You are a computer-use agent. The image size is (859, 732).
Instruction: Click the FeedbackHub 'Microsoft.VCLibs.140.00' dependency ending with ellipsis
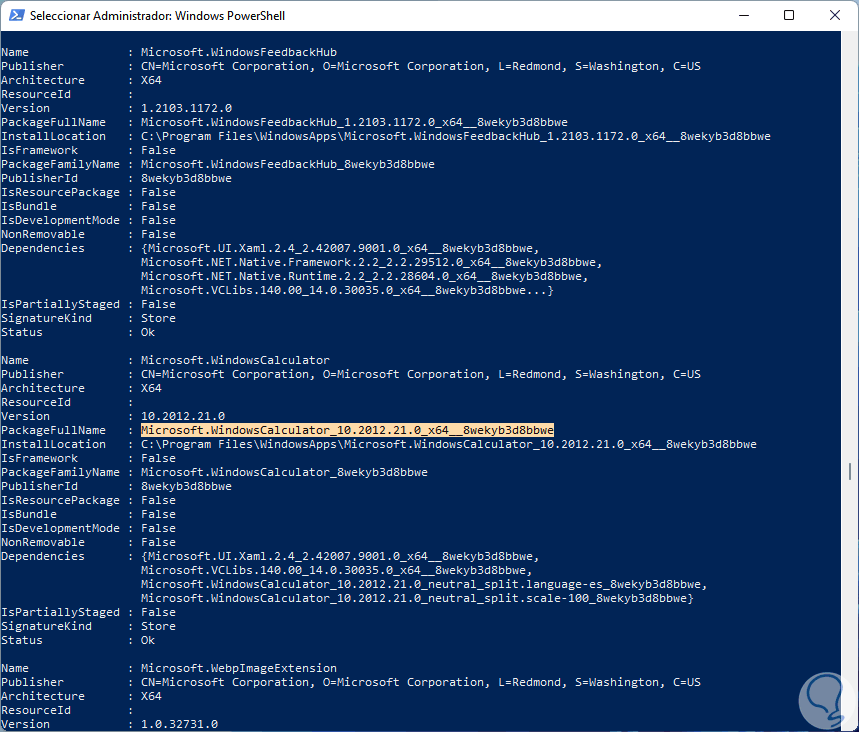[347, 290]
